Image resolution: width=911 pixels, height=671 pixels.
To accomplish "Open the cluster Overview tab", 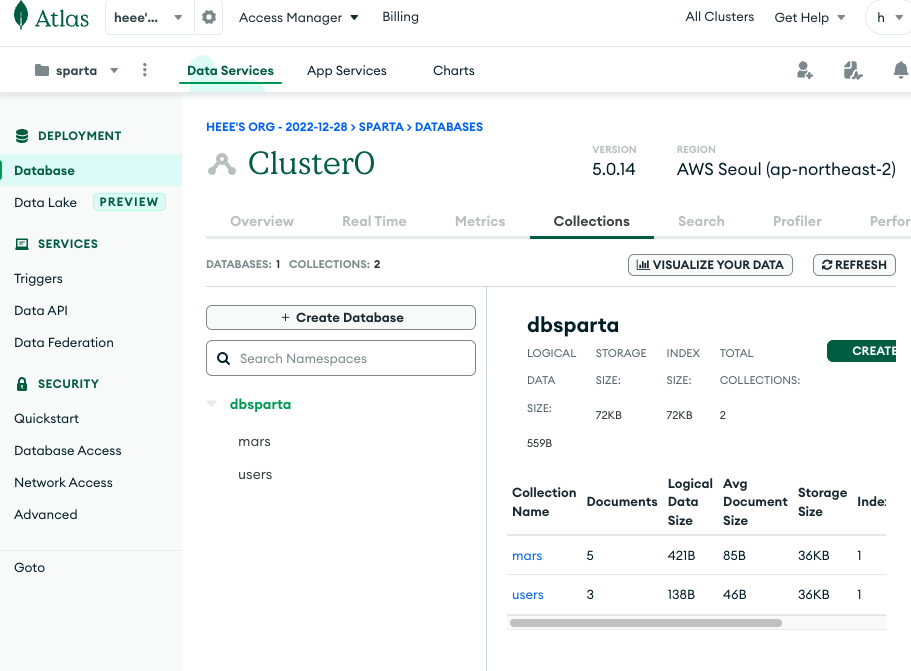I will point(262,221).
